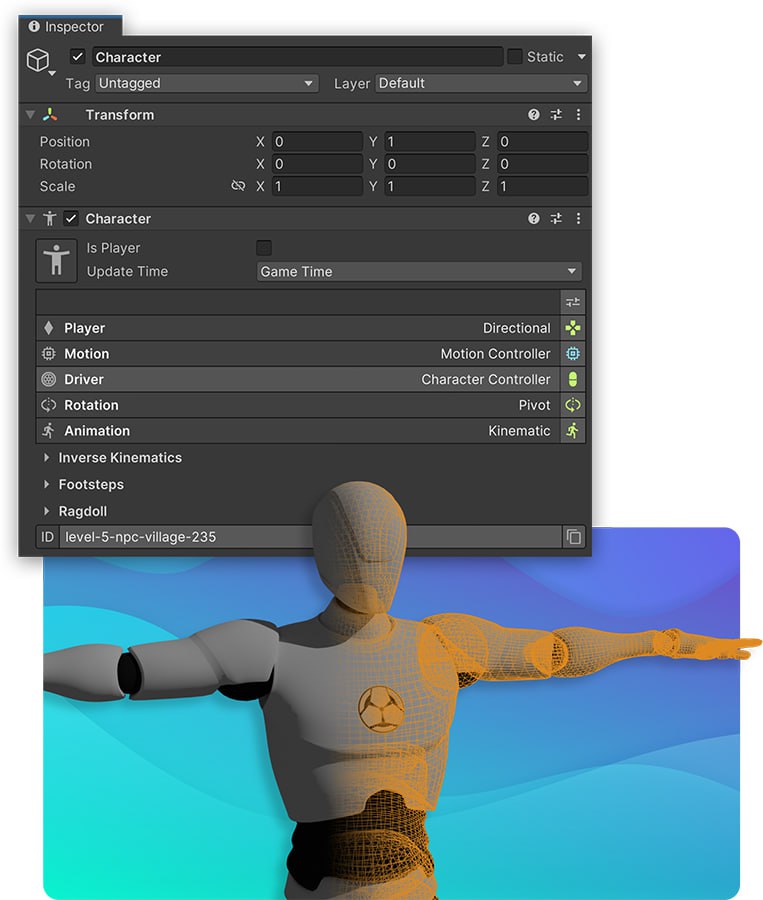
Task: Click the Position Y input field
Action: click(429, 142)
